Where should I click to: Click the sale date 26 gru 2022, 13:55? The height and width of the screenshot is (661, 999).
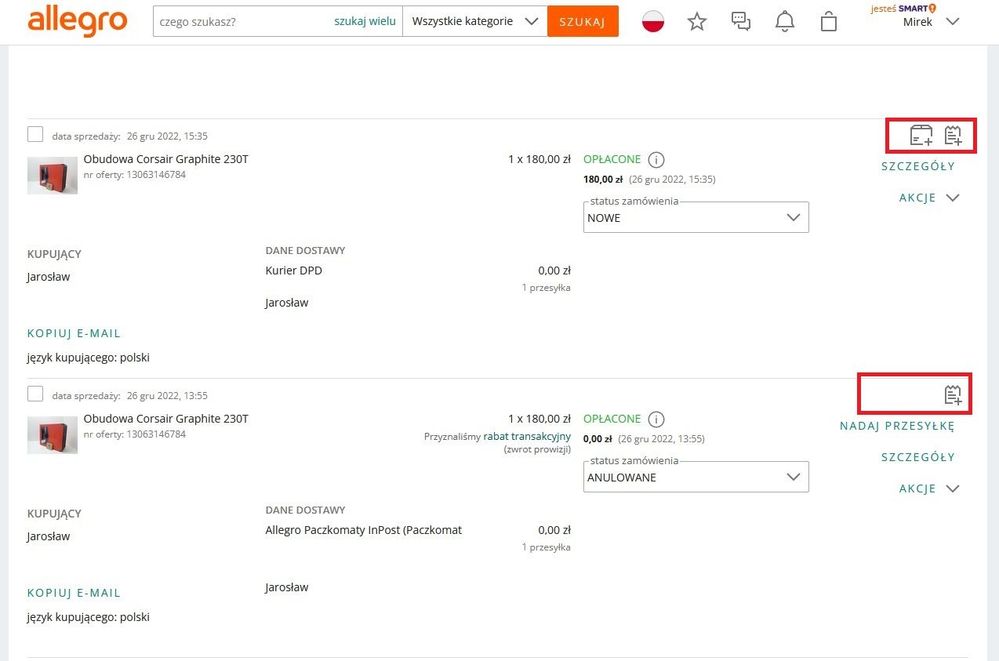coord(167,395)
